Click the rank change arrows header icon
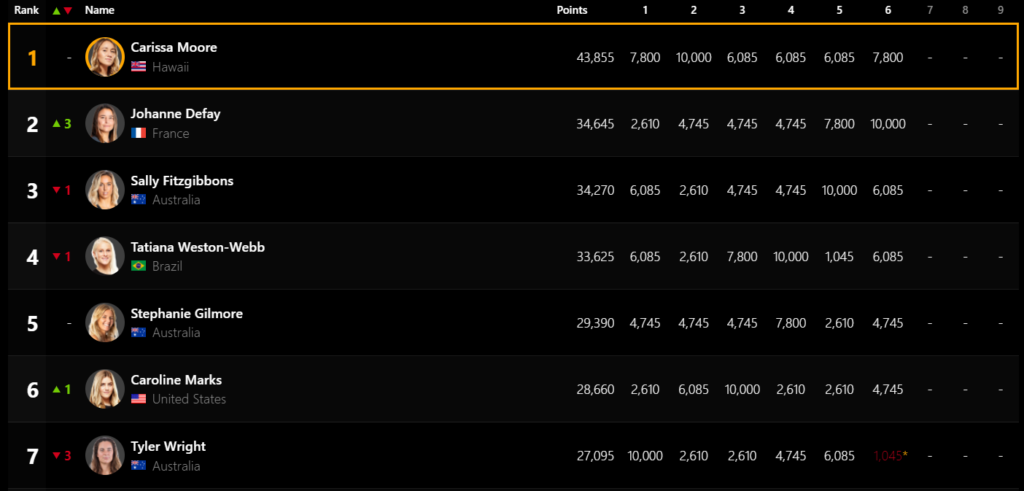Viewport: 1024px width, 491px height. (x=62, y=10)
